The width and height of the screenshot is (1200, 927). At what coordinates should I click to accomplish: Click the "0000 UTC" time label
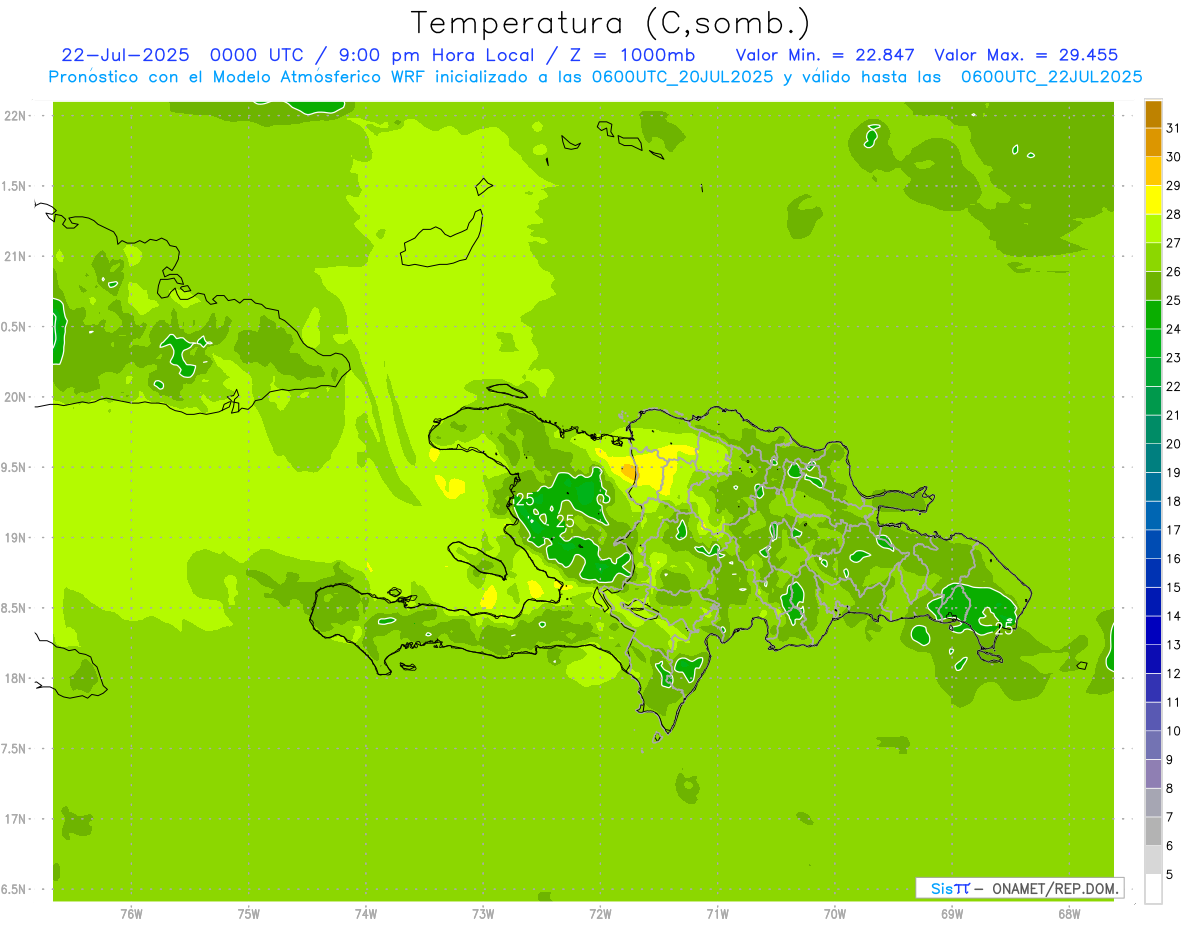[259, 55]
